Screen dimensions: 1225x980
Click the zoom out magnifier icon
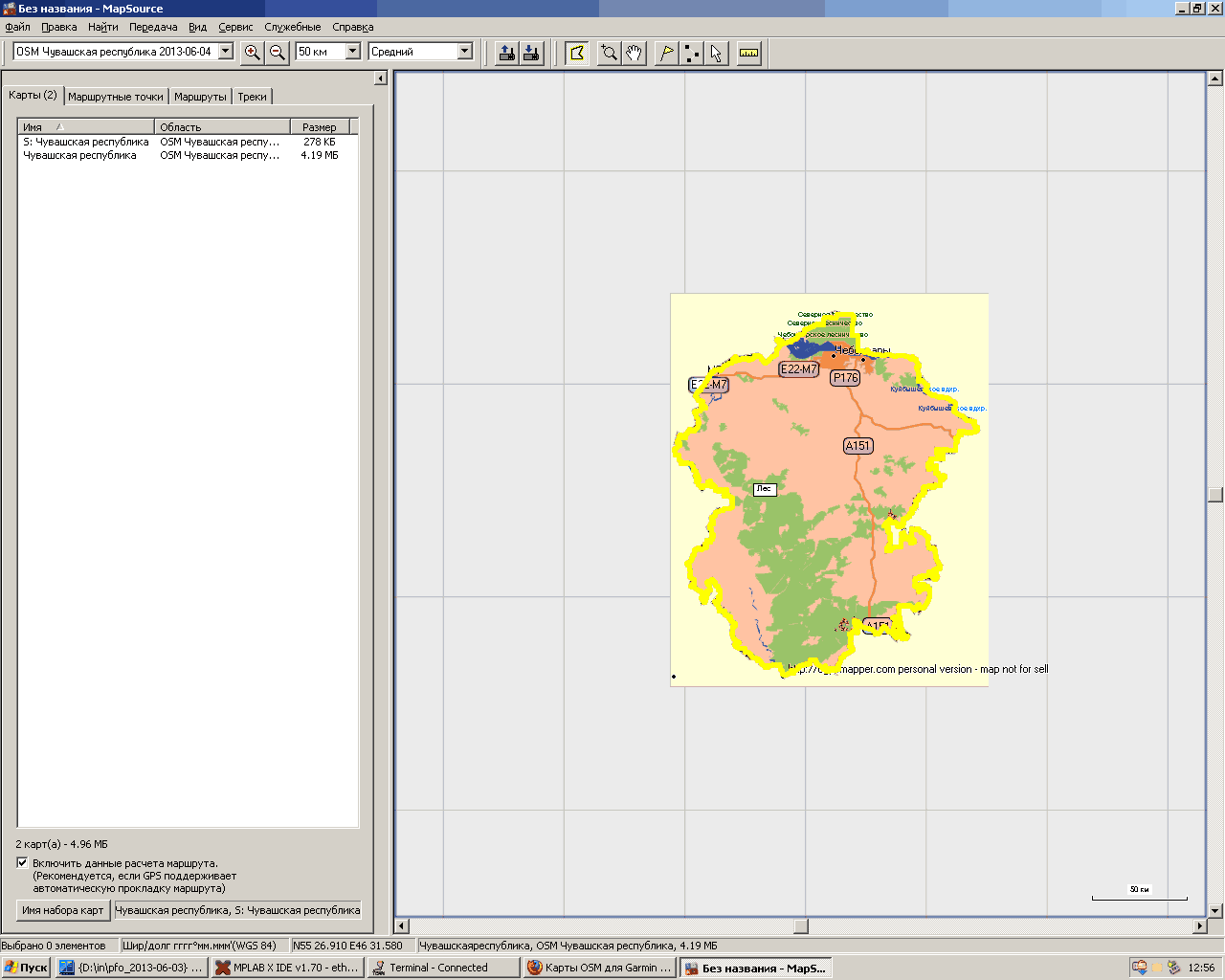277,53
